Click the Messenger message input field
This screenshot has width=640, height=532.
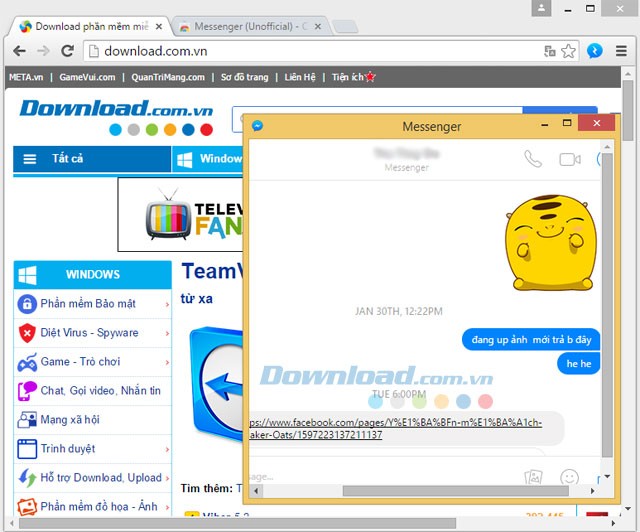[x=384, y=476]
